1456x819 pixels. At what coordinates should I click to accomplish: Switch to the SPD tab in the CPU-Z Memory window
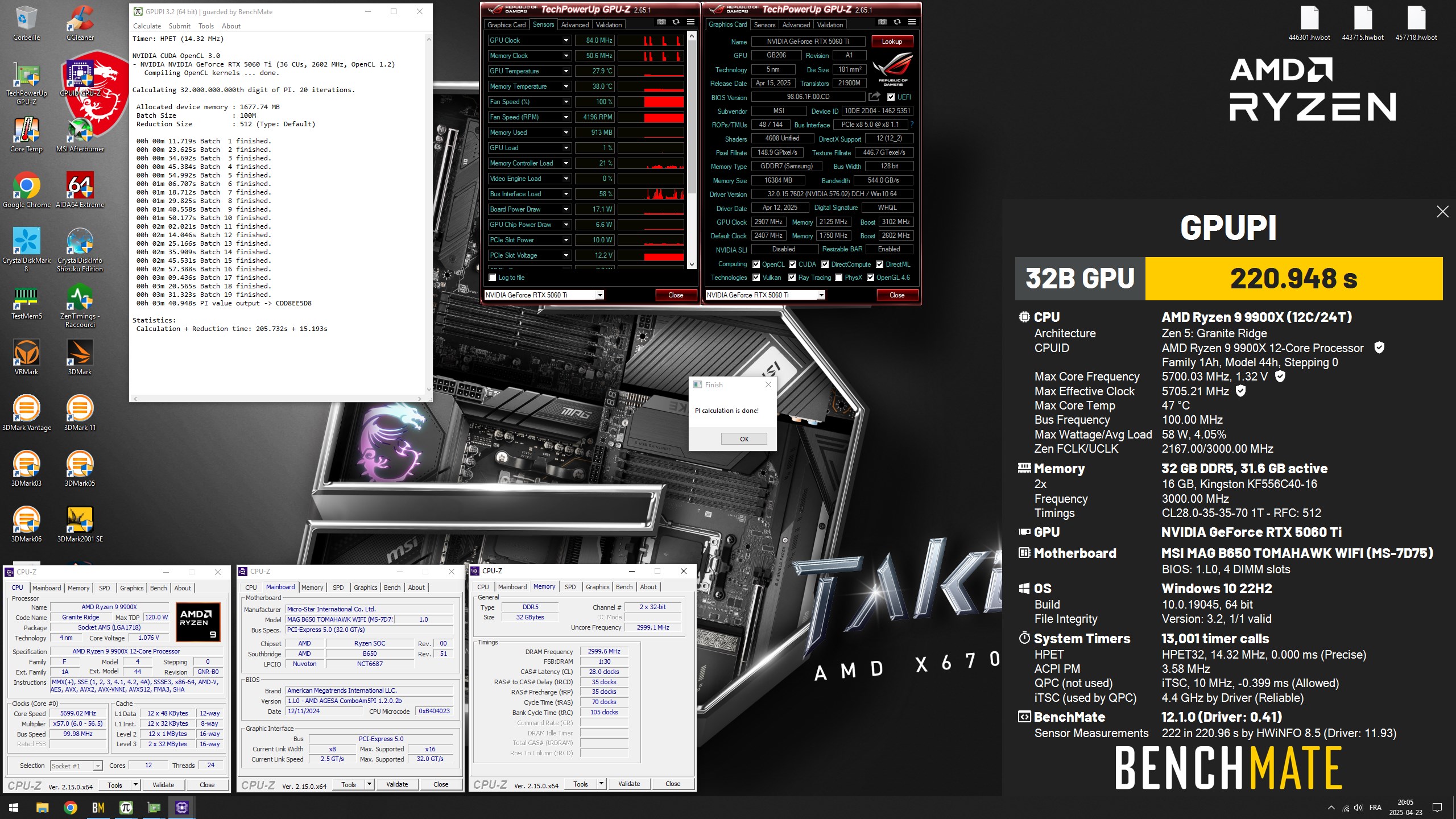(x=570, y=587)
